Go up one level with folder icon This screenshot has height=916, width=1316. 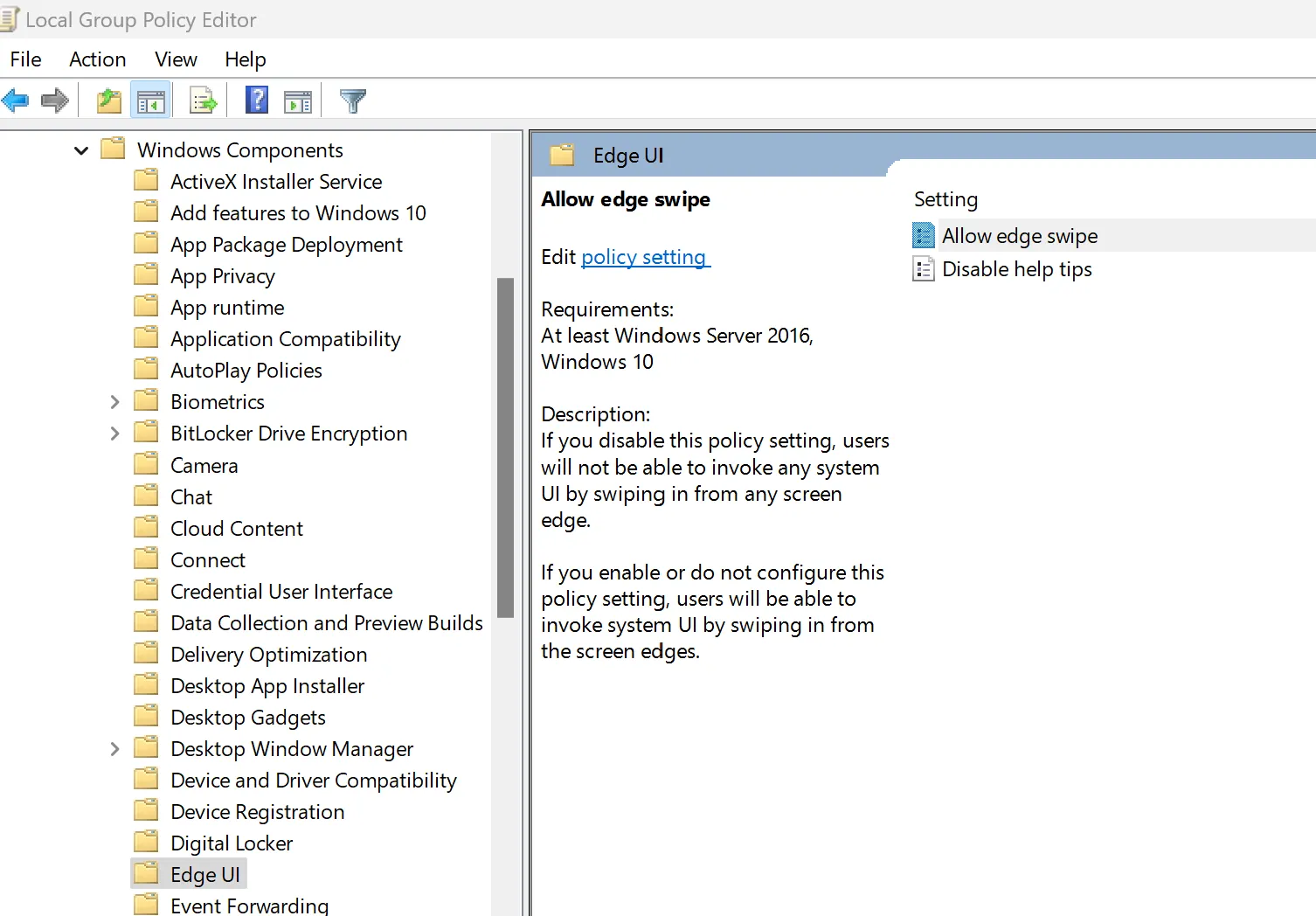pos(109,101)
